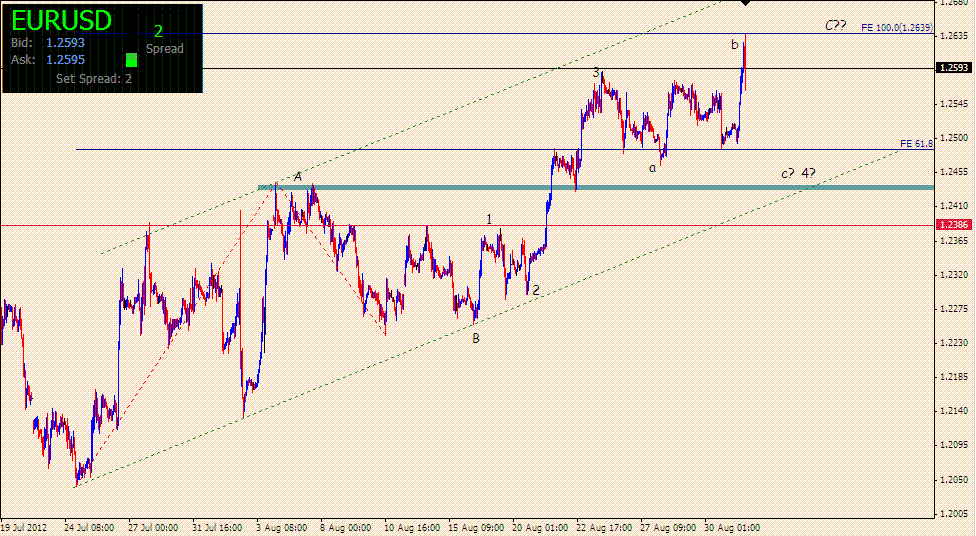Screen dimensions: 976x536
Task: Click the Bid value 1.2593 in info panel
Action: pyautogui.click(x=65, y=43)
